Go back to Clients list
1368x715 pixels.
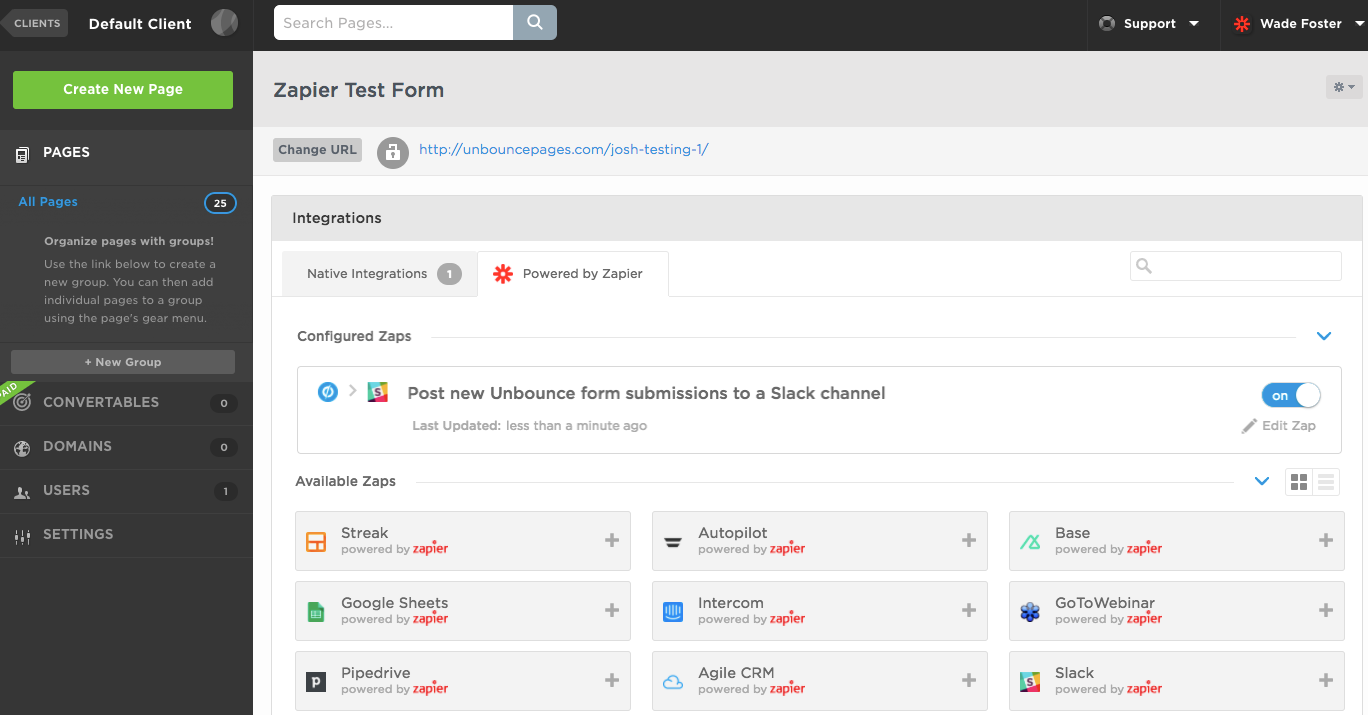tap(35, 23)
